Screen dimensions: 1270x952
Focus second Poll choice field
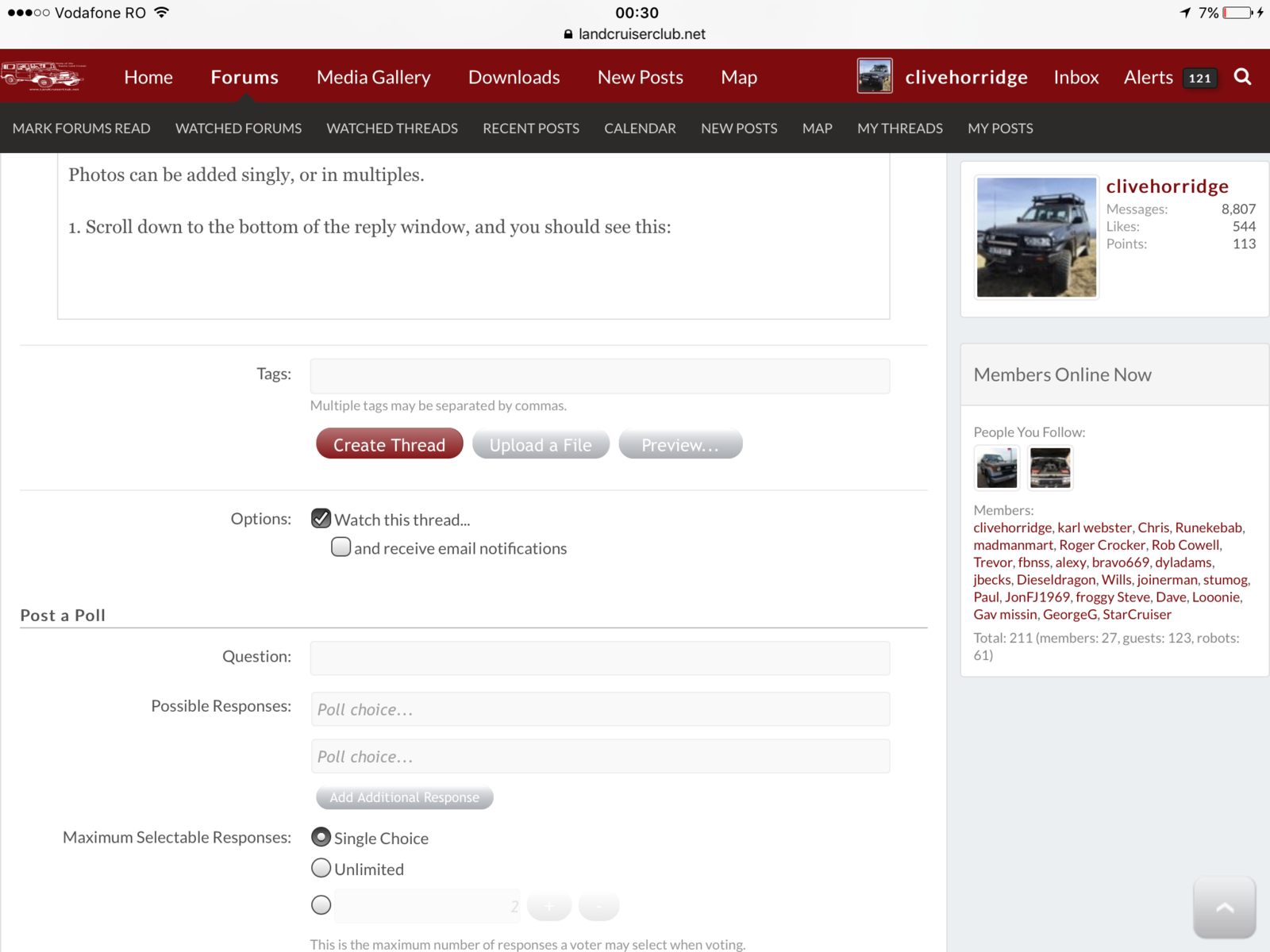599,756
